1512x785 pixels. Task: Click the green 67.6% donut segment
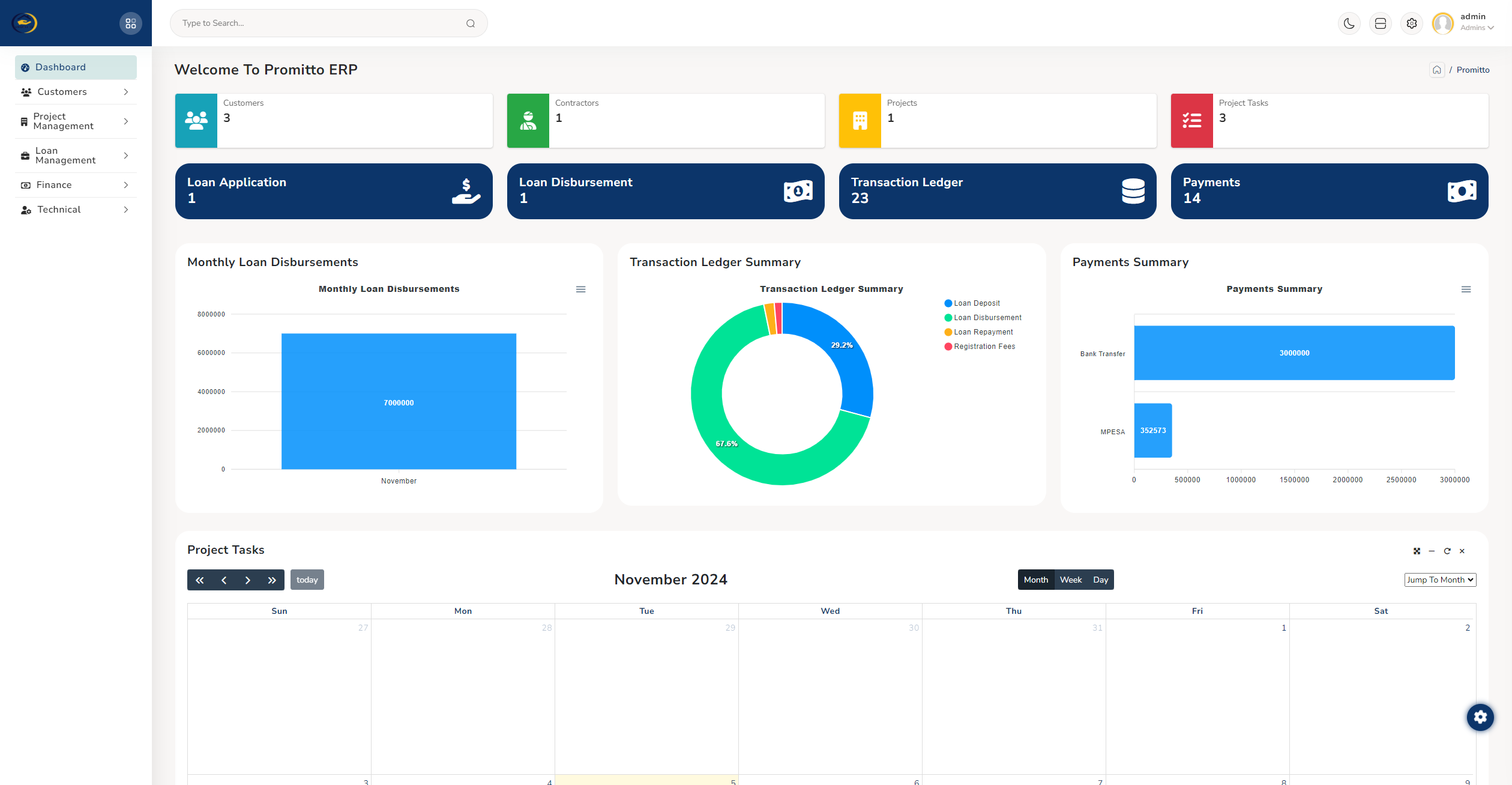click(x=726, y=443)
